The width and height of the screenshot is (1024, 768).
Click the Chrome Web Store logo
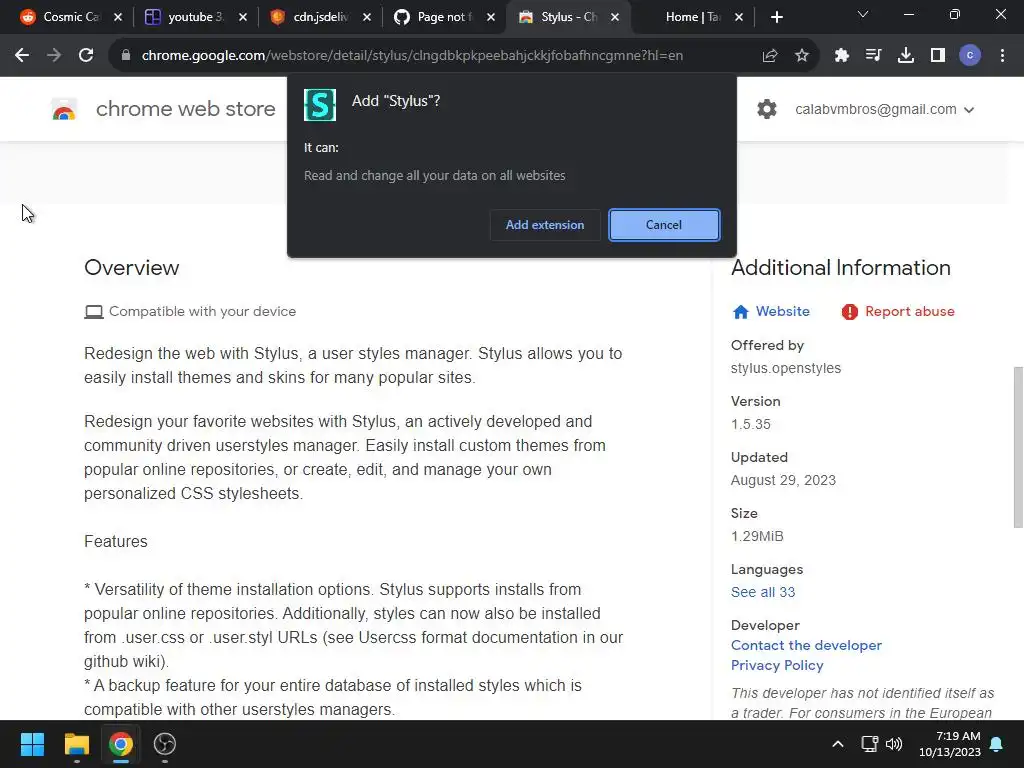pos(64,109)
